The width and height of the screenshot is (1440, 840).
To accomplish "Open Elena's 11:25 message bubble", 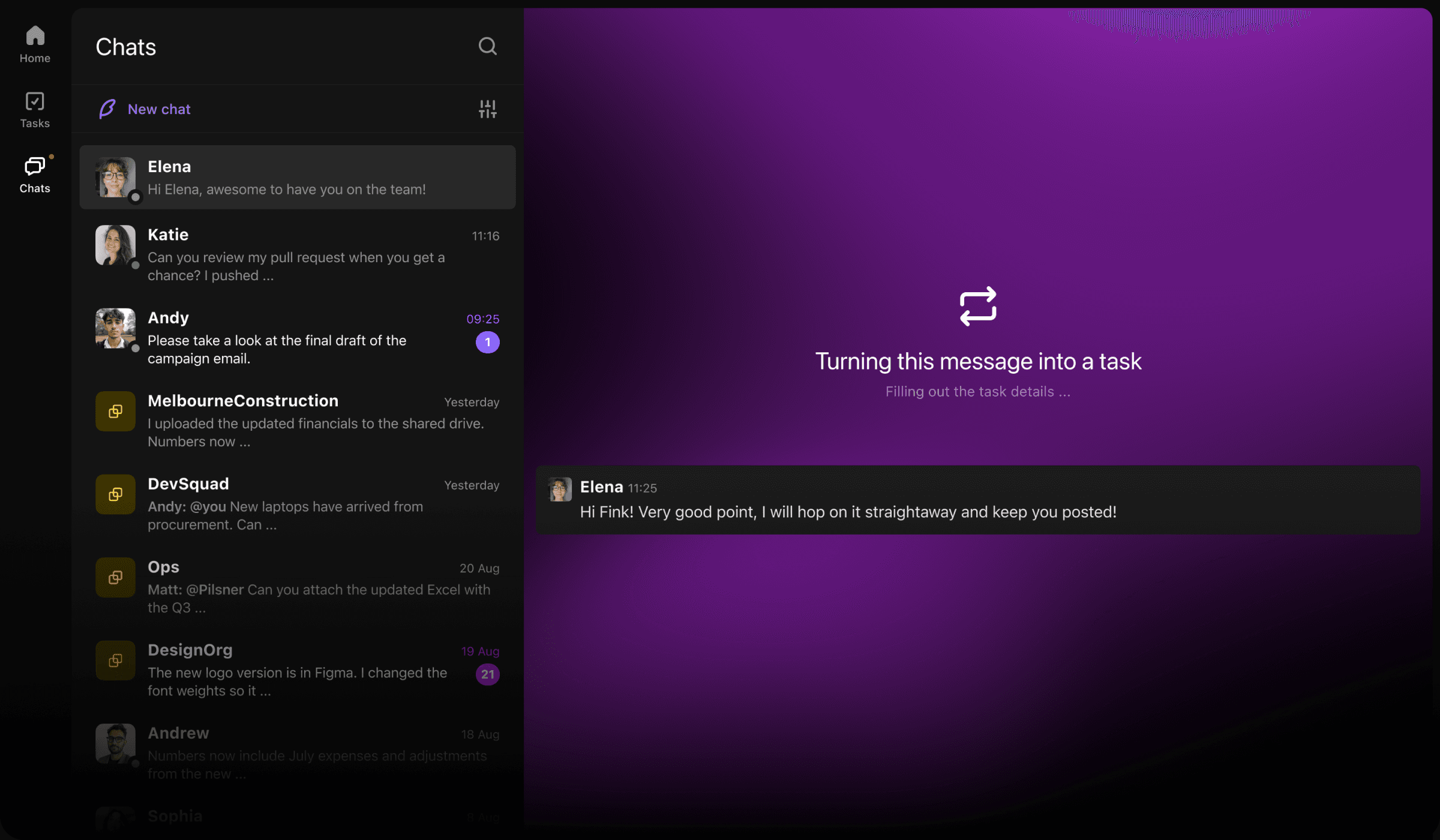I will tap(977, 500).
